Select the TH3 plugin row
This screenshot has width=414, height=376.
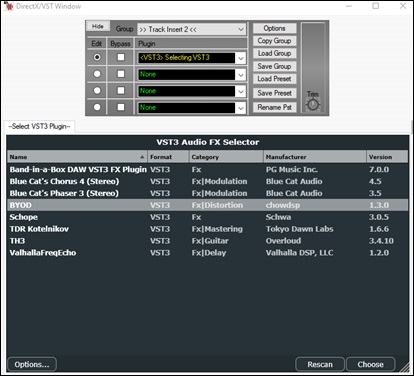point(208,241)
